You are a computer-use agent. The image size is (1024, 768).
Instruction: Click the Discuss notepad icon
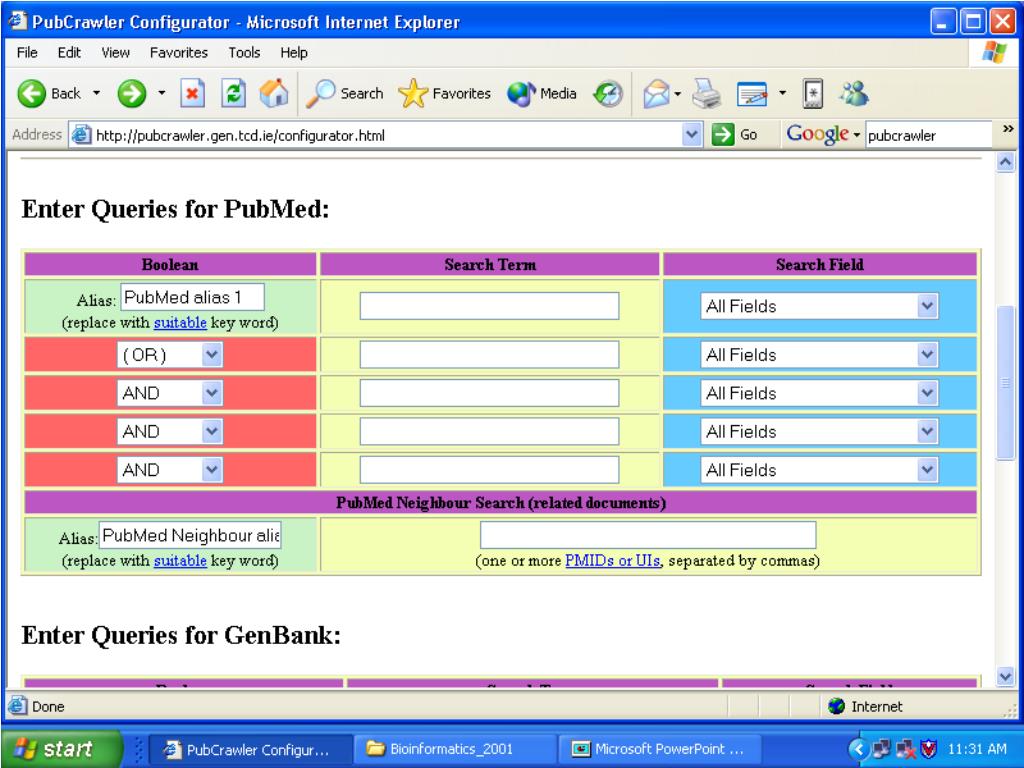(x=812, y=93)
